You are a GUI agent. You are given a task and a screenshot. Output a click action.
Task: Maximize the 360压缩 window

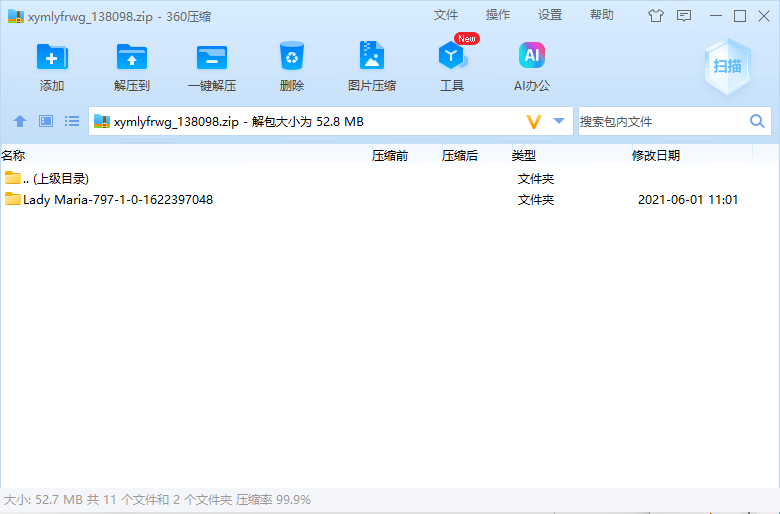pyautogui.click(x=740, y=16)
